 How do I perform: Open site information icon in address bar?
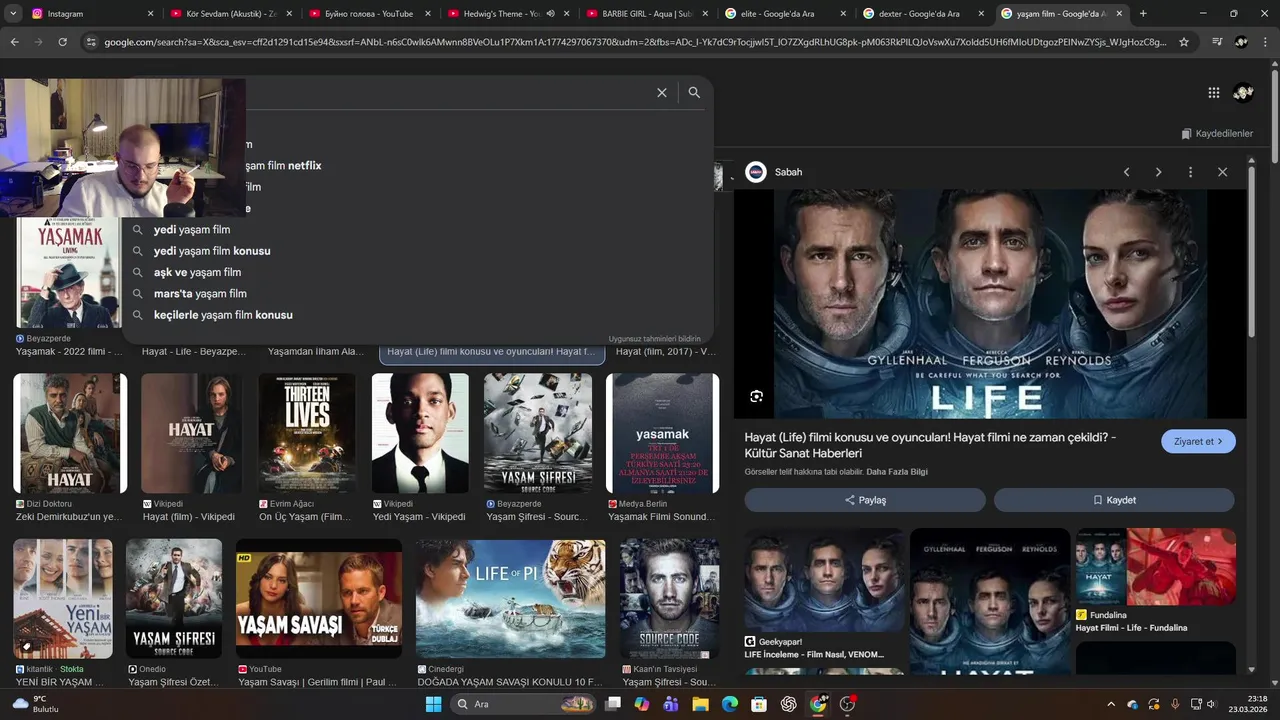91,42
